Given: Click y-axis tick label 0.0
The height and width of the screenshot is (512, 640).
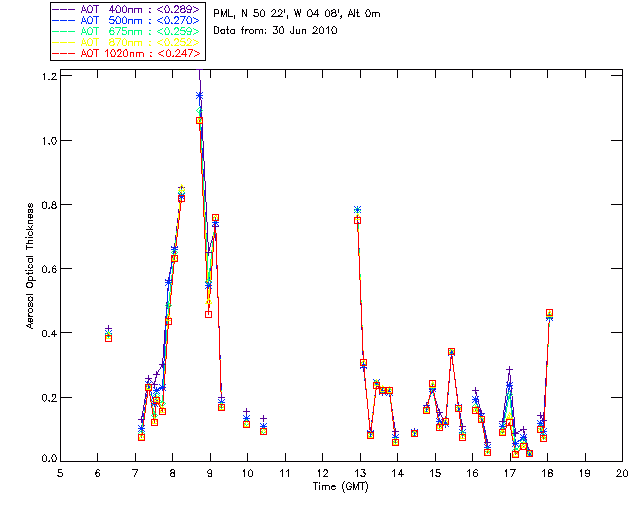Looking at the screenshot, I should (49, 459).
